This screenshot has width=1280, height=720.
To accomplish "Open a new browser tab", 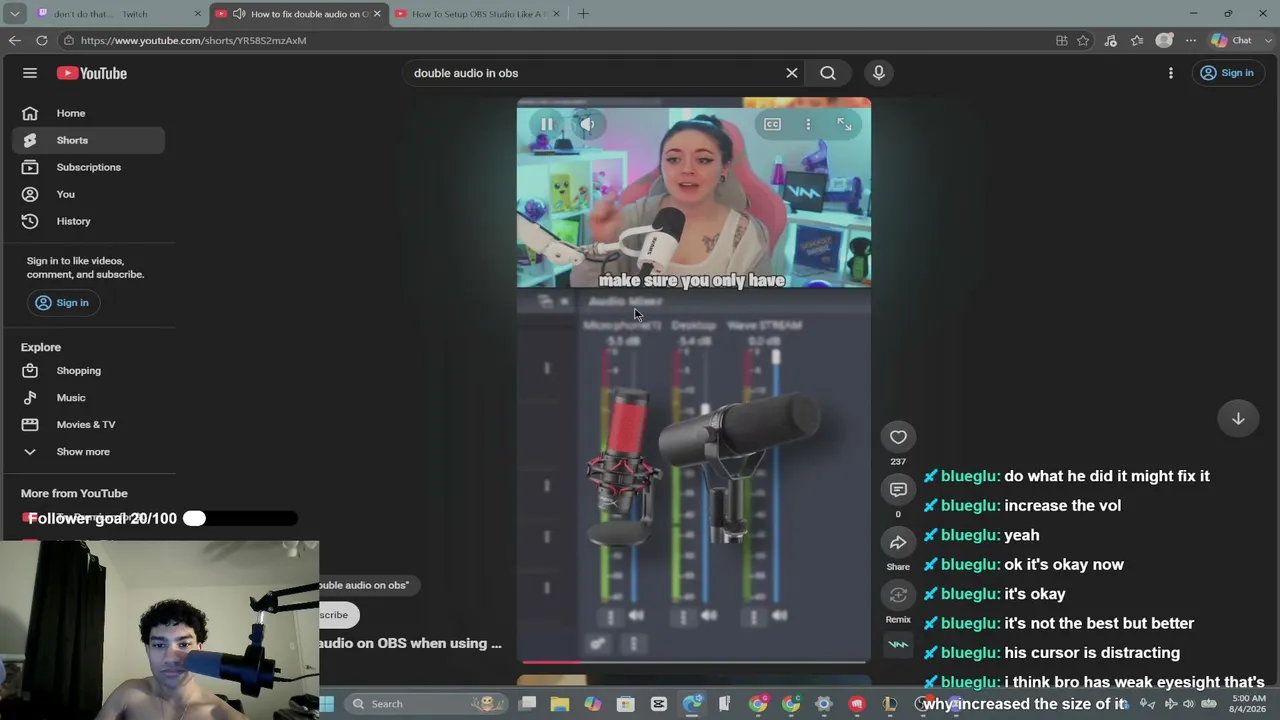I will point(583,14).
